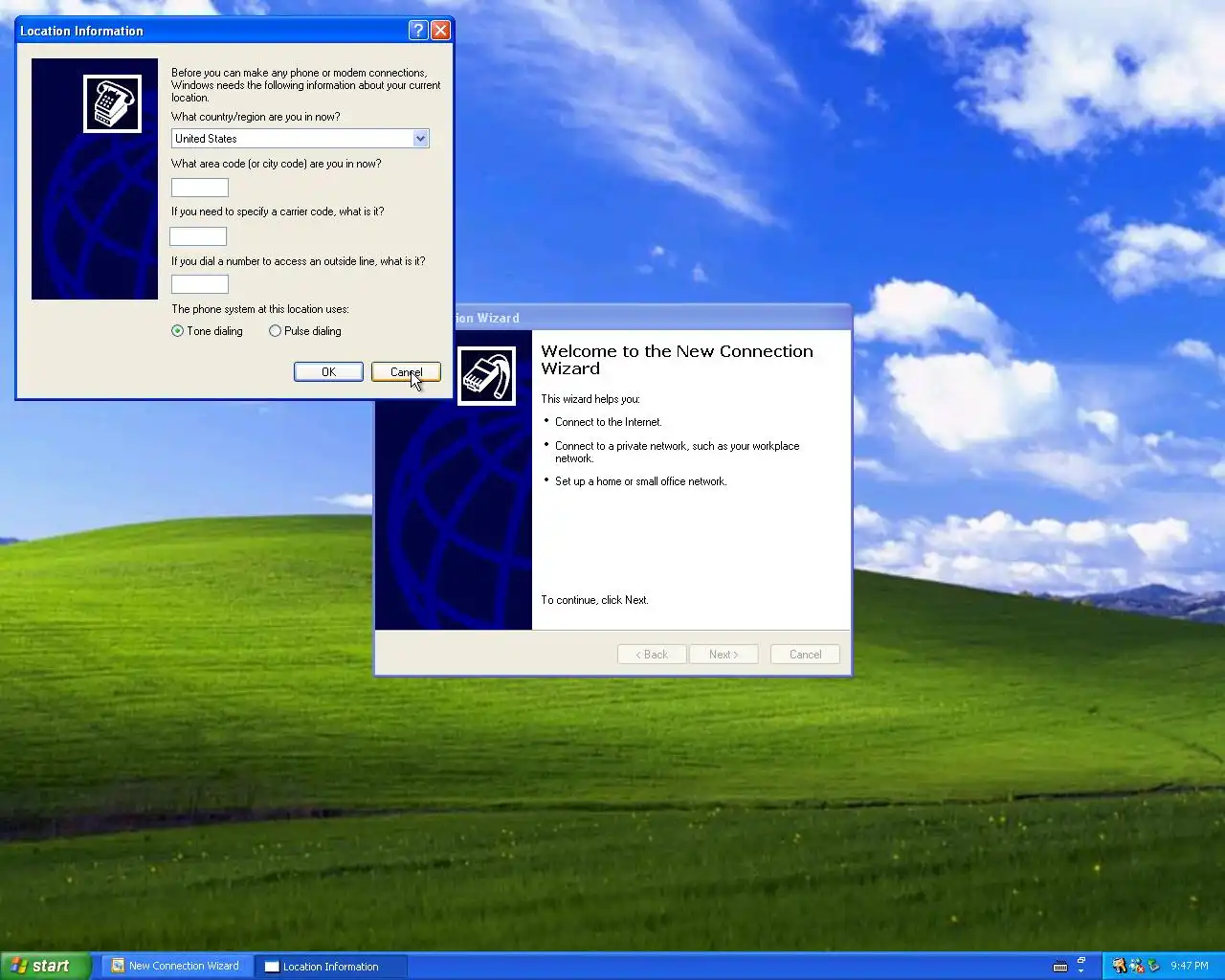Switch to New Connection Wizard taskbar button
Screen dimensions: 1225x980
pos(177,966)
